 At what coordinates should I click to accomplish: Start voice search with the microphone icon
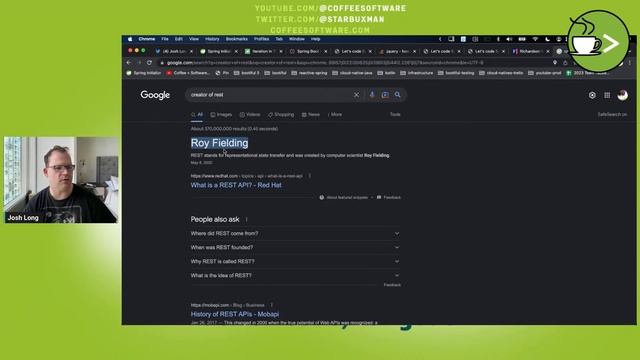pyautogui.click(x=372, y=95)
